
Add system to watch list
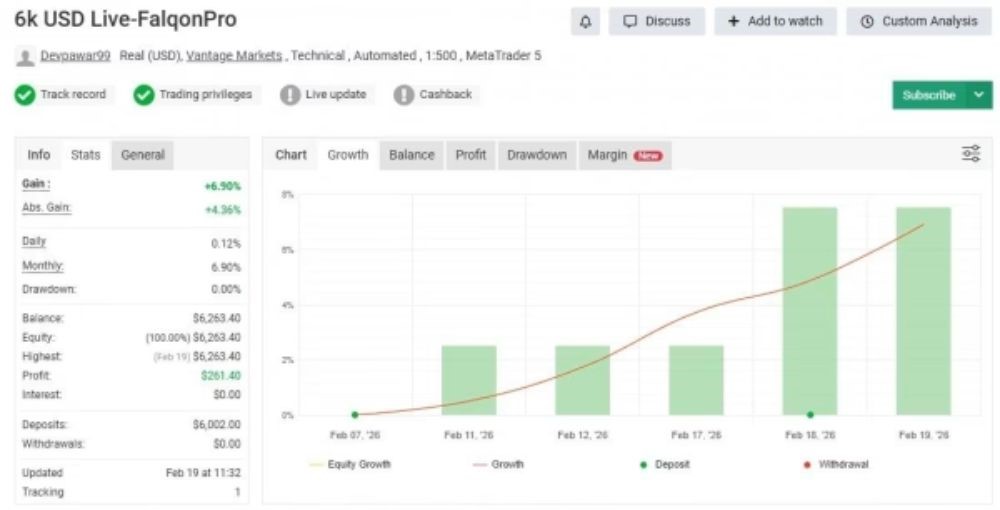775,22
